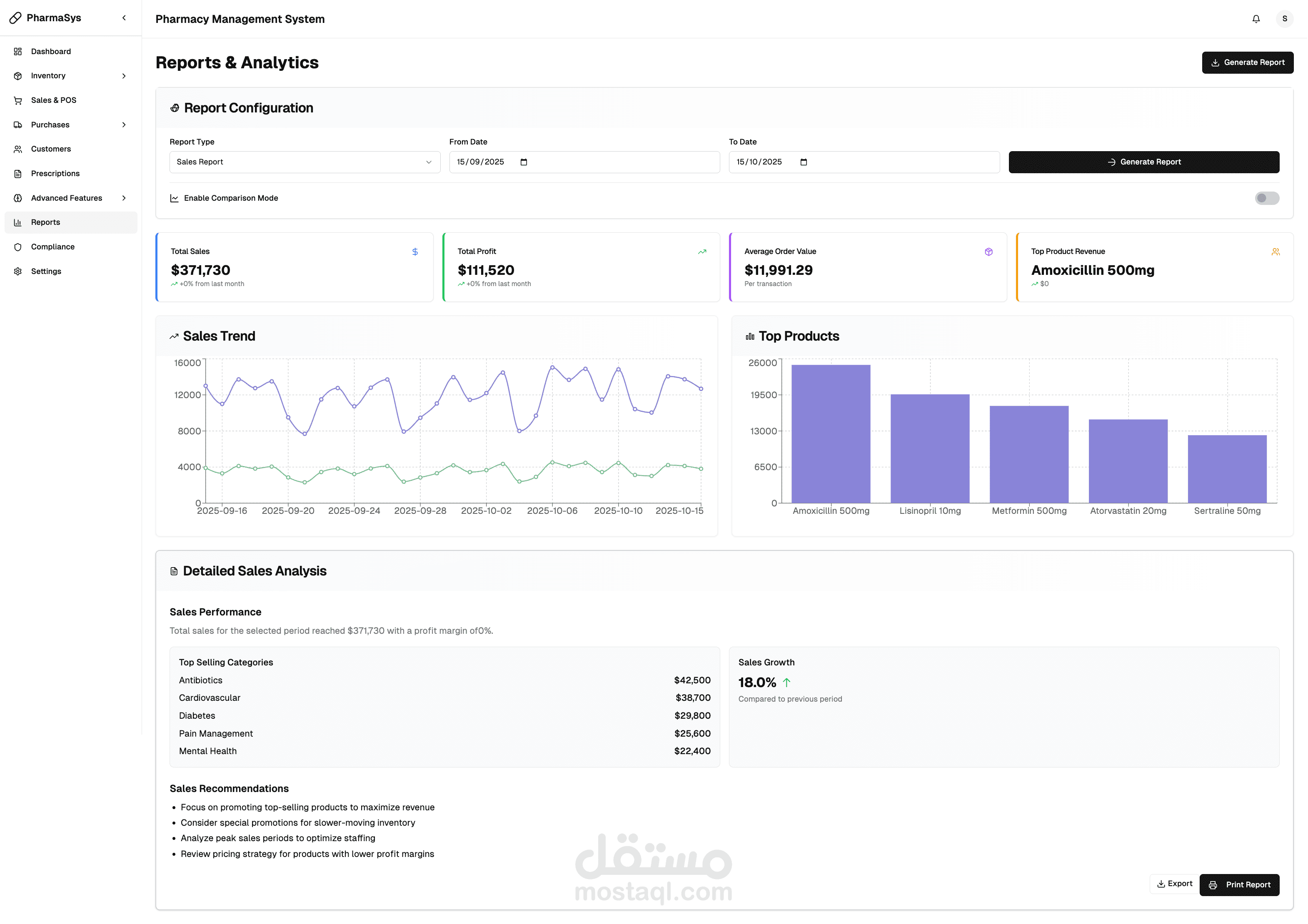Click the Settings gear icon
The image size is (1308, 924).
pyautogui.click(x=17, y=271)
